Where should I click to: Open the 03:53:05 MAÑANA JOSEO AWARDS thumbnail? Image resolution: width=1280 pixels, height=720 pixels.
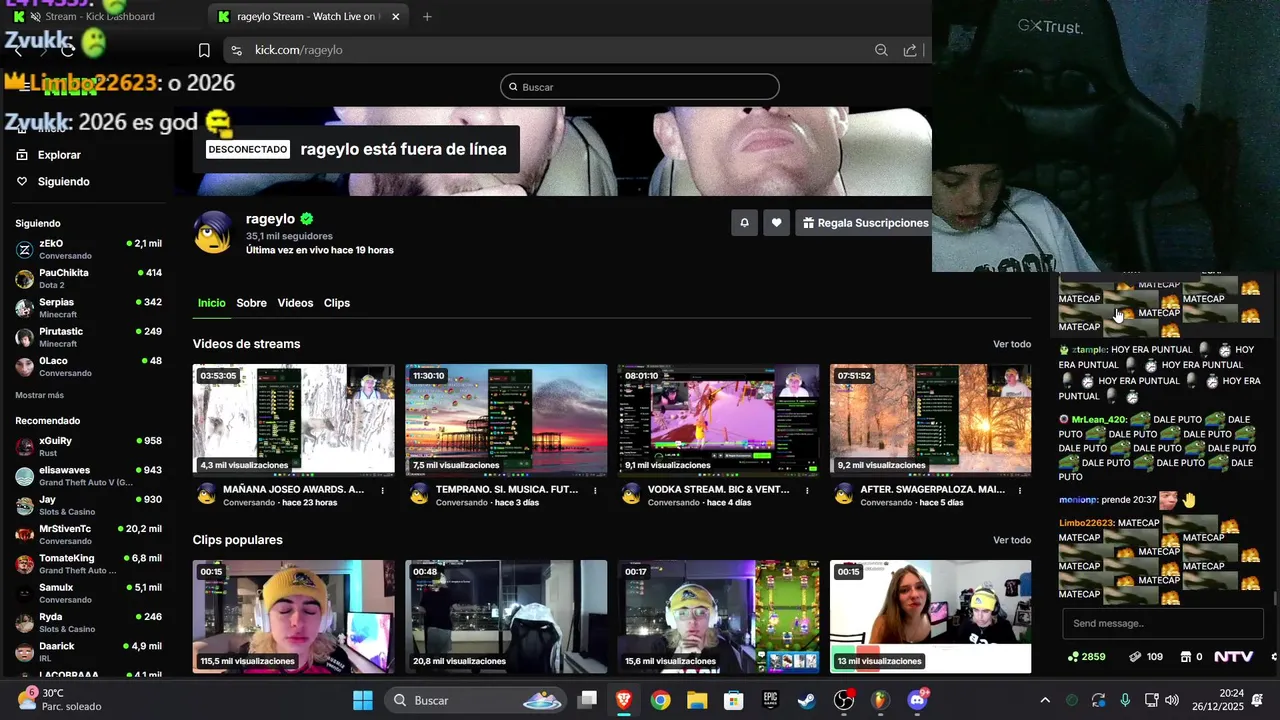(x=294, y=420)
